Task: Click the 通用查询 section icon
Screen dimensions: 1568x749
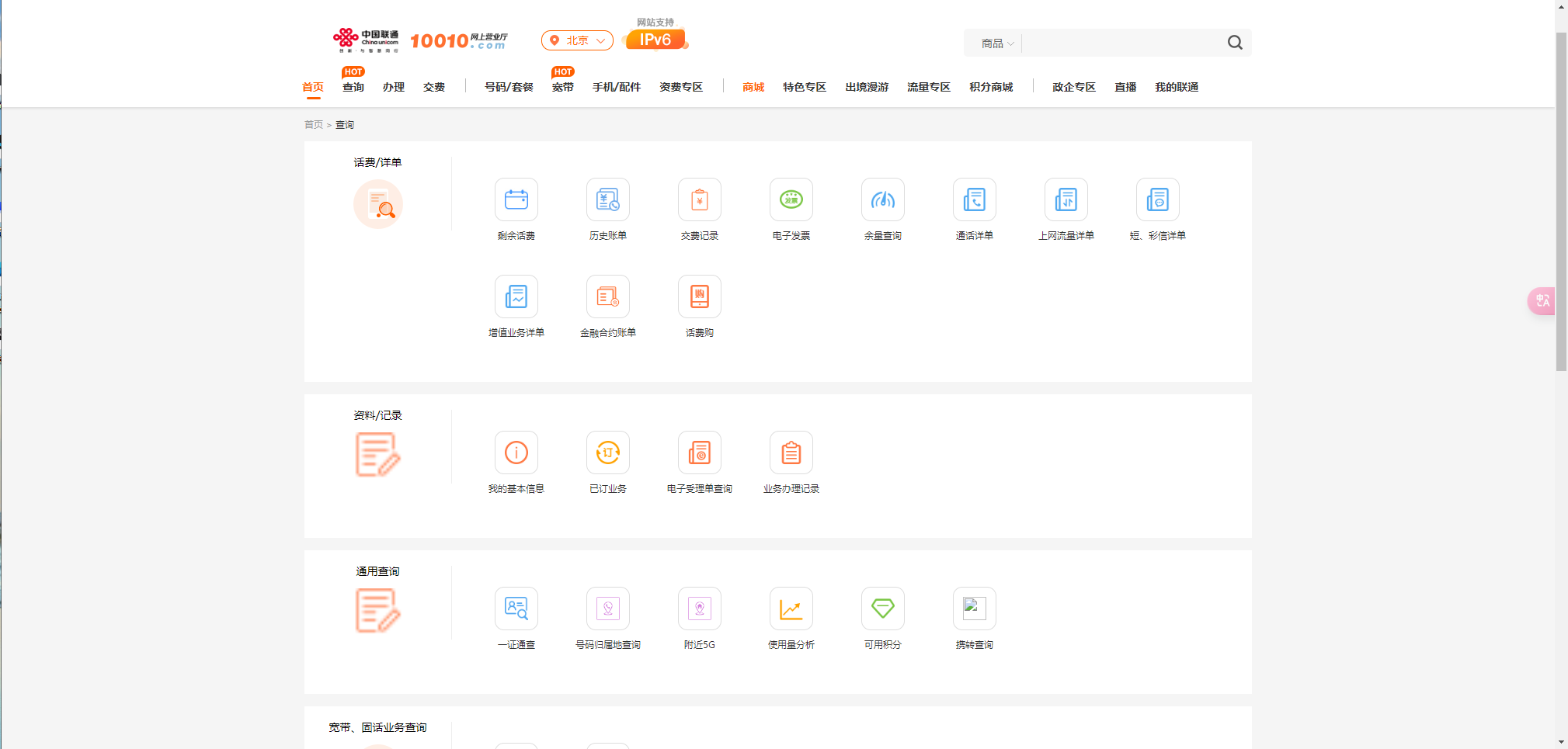Action: [378, 611]
